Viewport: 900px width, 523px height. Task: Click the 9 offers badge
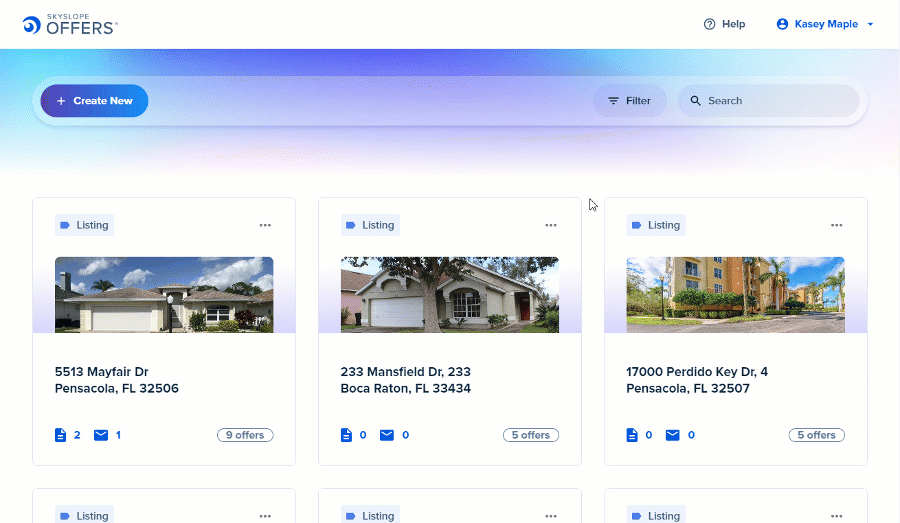point(245,435)
